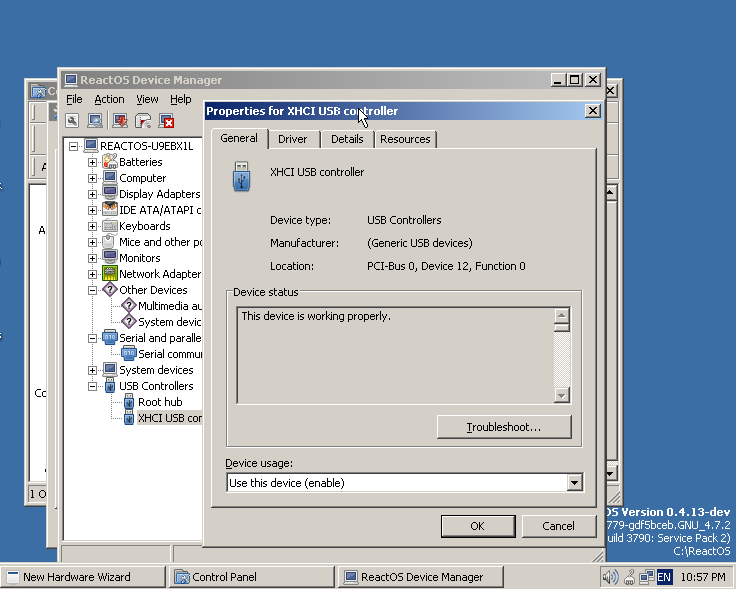Open the File menu
Image resolution: width=736 pixels, height=589 pixels.
[x=74, y=99]
